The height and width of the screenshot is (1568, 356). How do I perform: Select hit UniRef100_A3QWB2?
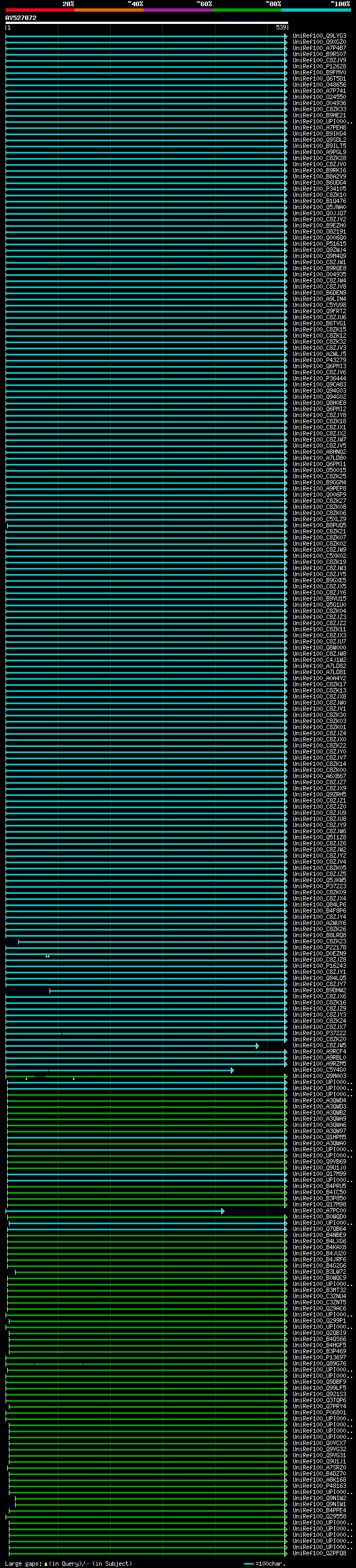click(319, 1112)
